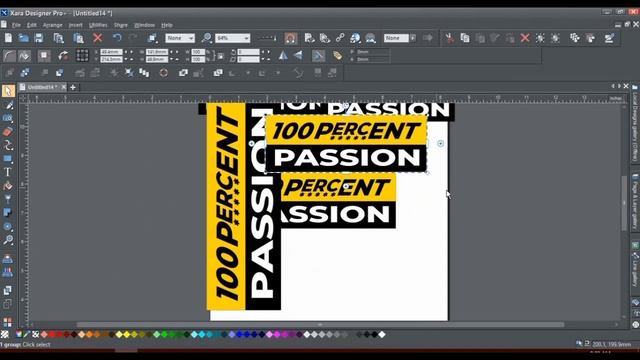The height and width of the screenshot is (360, 640).
Task: Open the Help menu
Action: pos(167,25)
